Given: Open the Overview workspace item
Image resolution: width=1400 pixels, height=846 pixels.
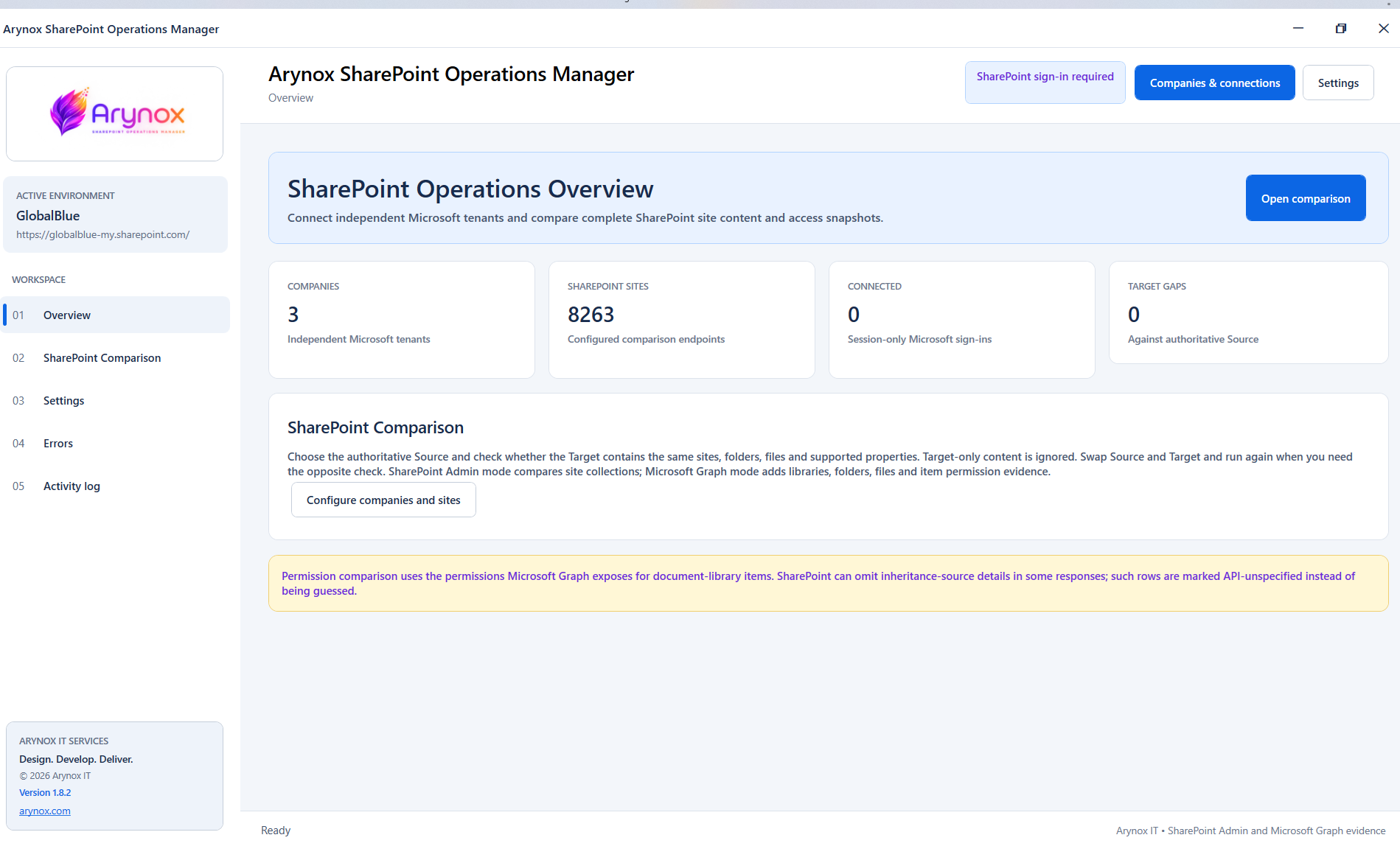Looking at the screenshot, I should 116,315.
